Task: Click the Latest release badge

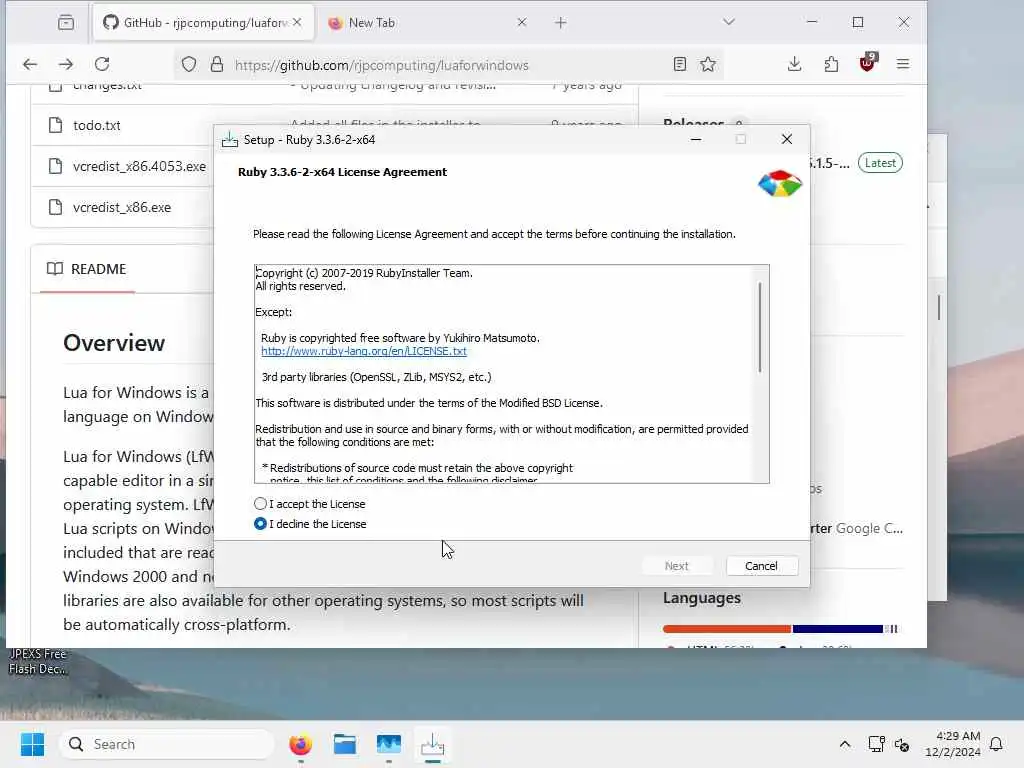Action: coord(880,163)
